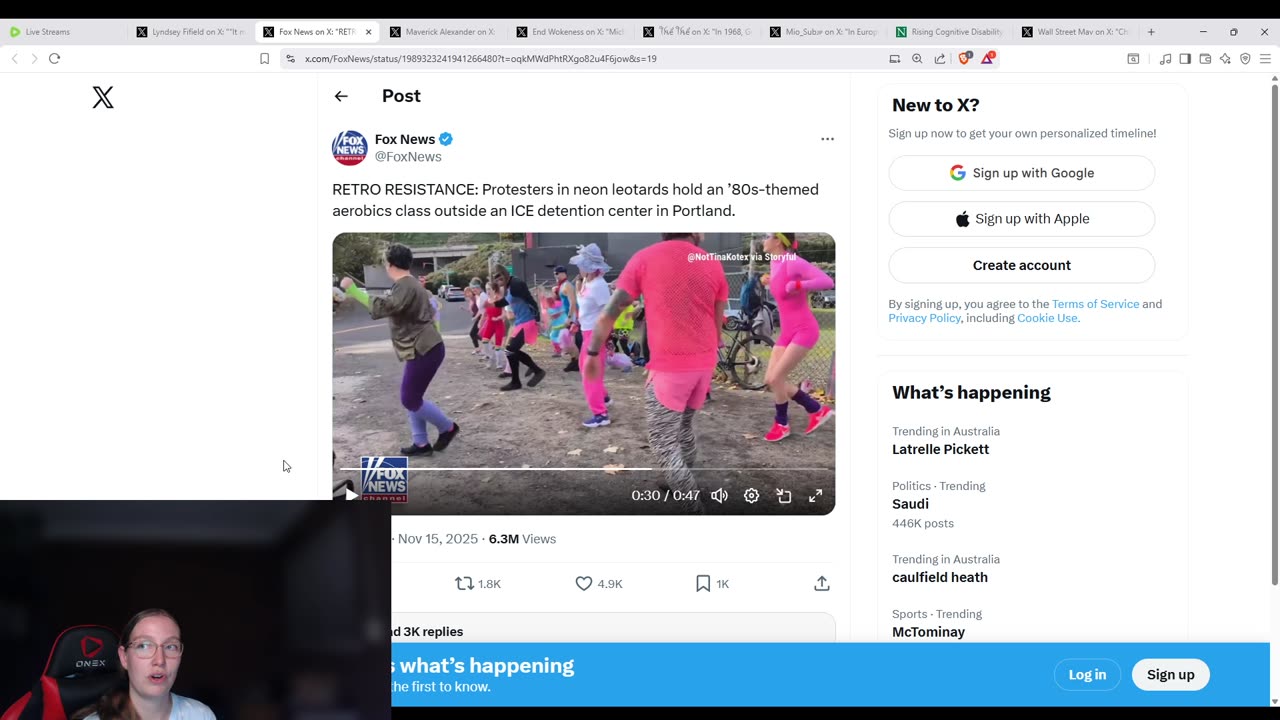Open the Cookie Use link
The height and width of the screenshot is (720, 1280).
[1047, 318]
